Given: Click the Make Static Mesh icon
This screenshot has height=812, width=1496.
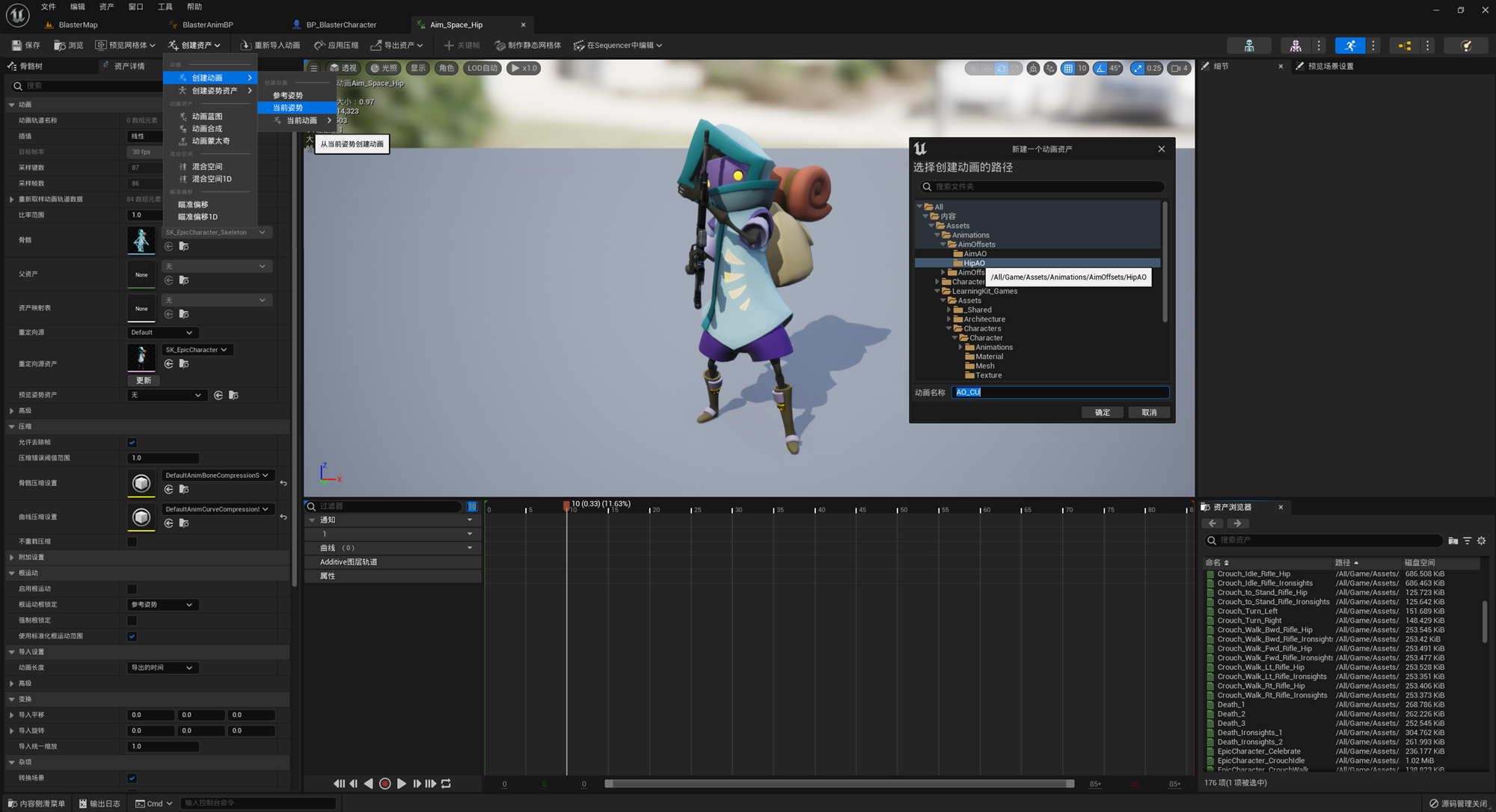Looking at the screenshot, I should click(500, 46).
